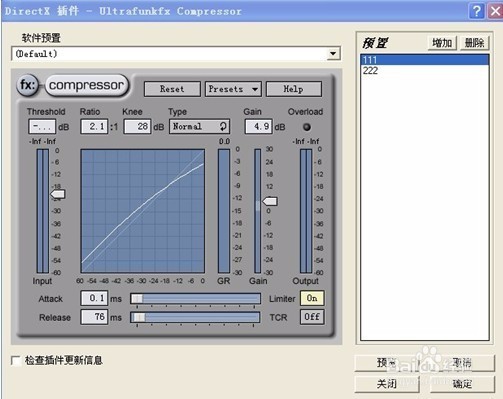
Task: Toggle the TCR Off button
Action: (312, 317)
